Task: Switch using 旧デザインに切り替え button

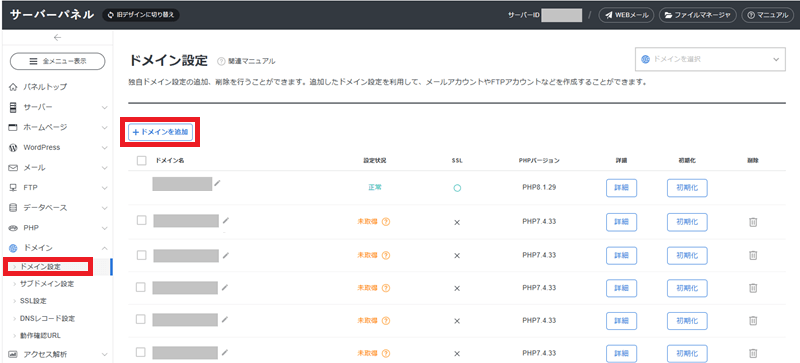Action: tap(141, 15)
